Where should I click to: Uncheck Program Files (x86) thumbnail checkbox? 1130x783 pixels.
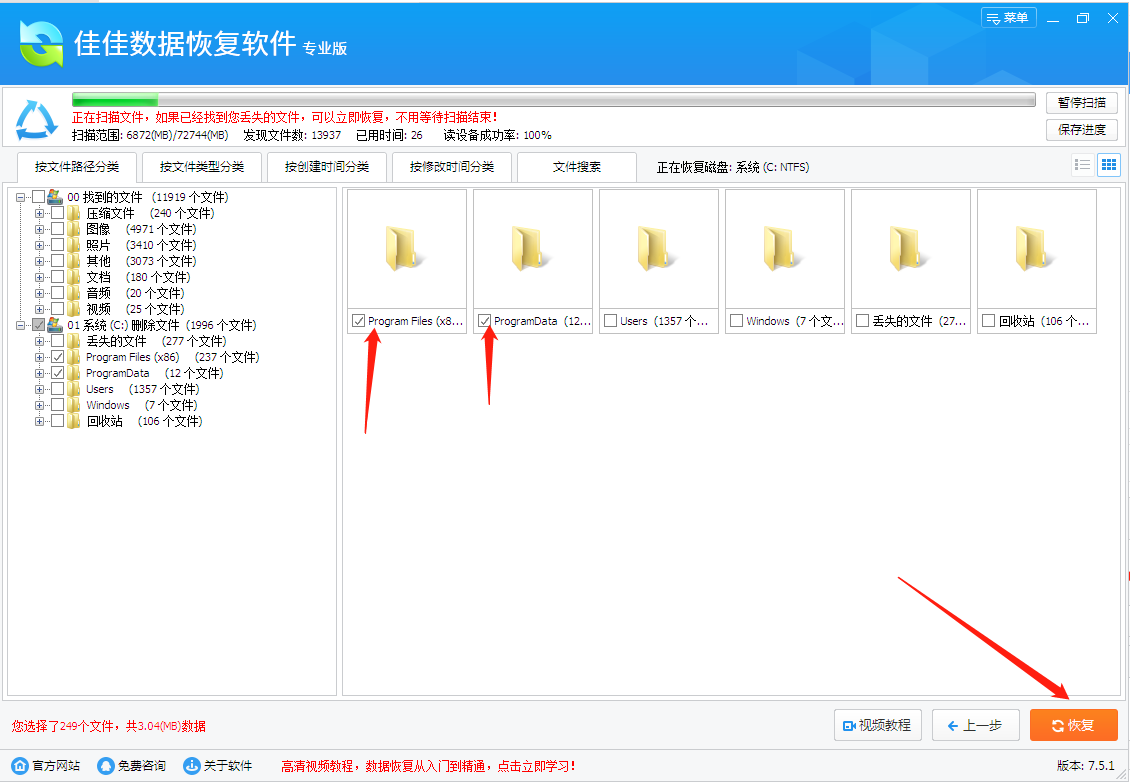pyautogui.click(x=358, y=321)
